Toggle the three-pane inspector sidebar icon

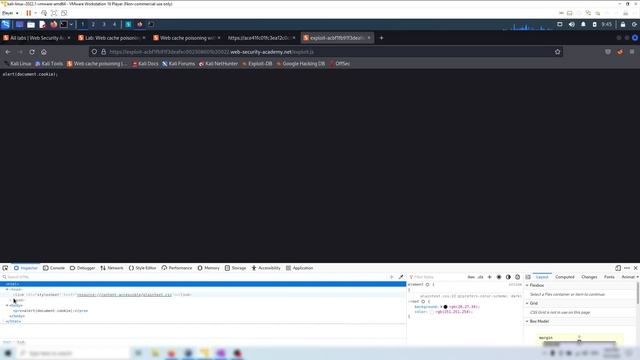point(528,277)
